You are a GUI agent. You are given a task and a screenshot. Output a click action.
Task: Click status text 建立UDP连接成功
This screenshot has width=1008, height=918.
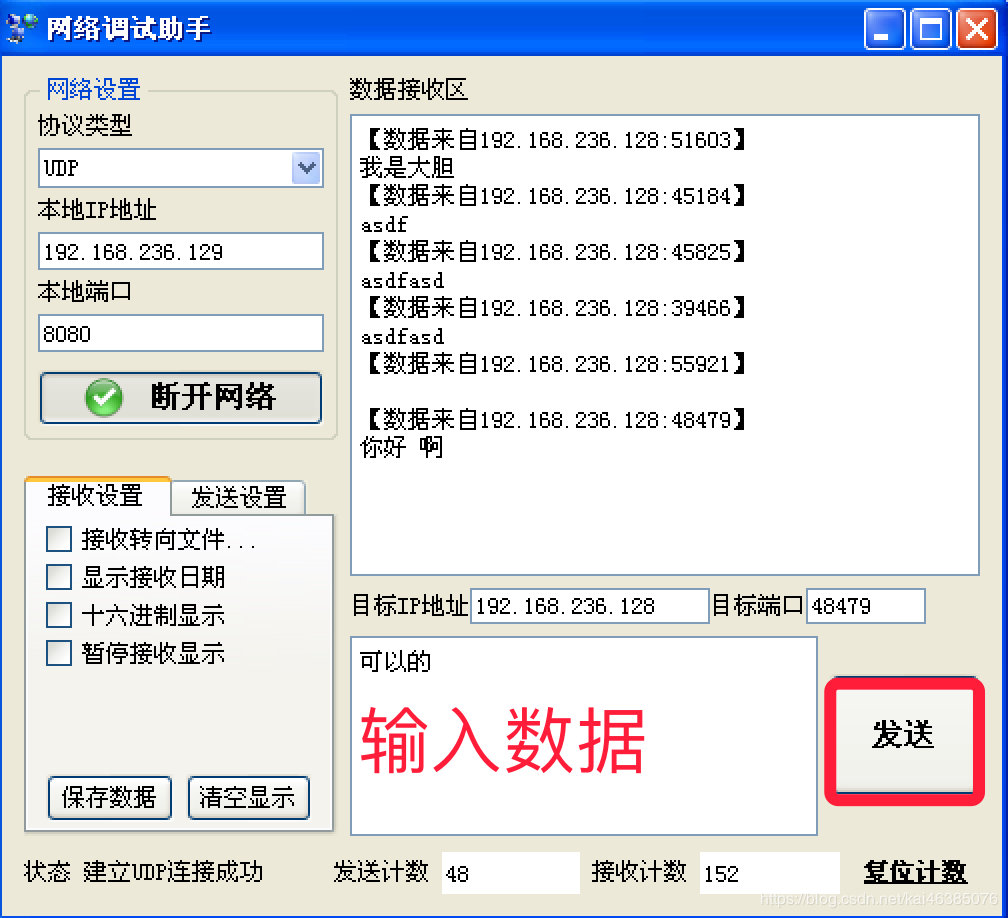point(173,872)
